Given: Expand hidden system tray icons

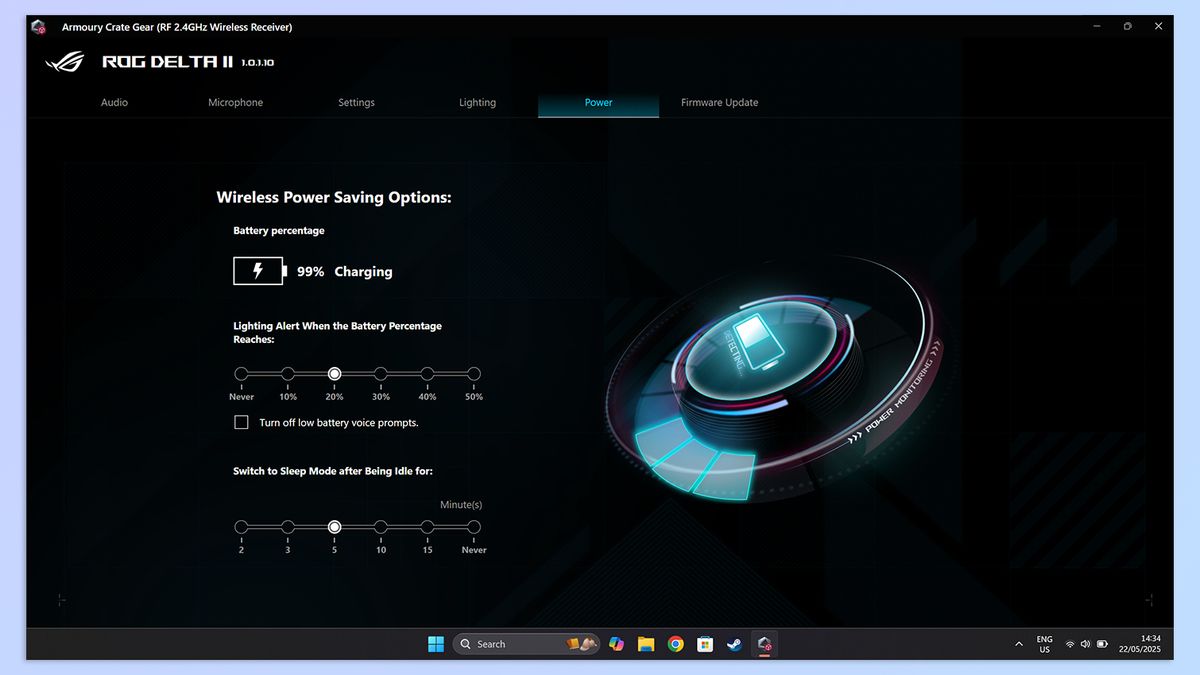Looking at the screenshot, I should 1019,644.
